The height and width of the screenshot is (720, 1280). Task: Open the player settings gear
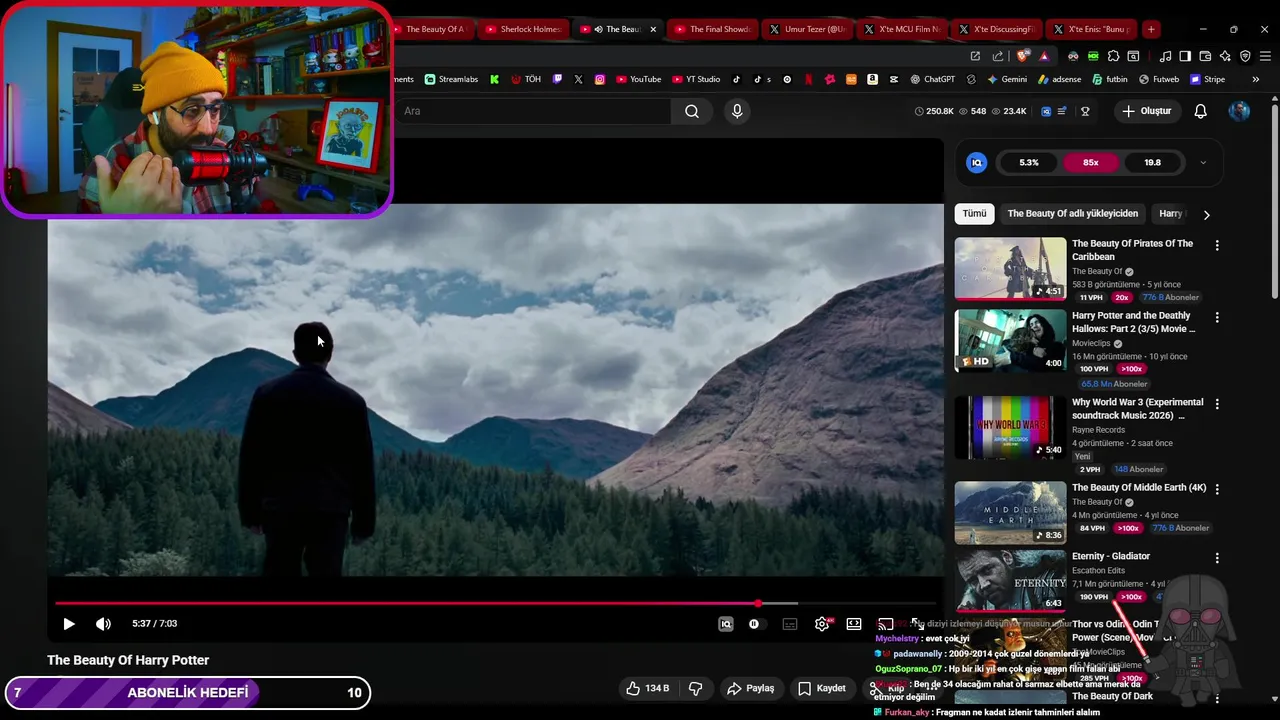click(822, 624)
